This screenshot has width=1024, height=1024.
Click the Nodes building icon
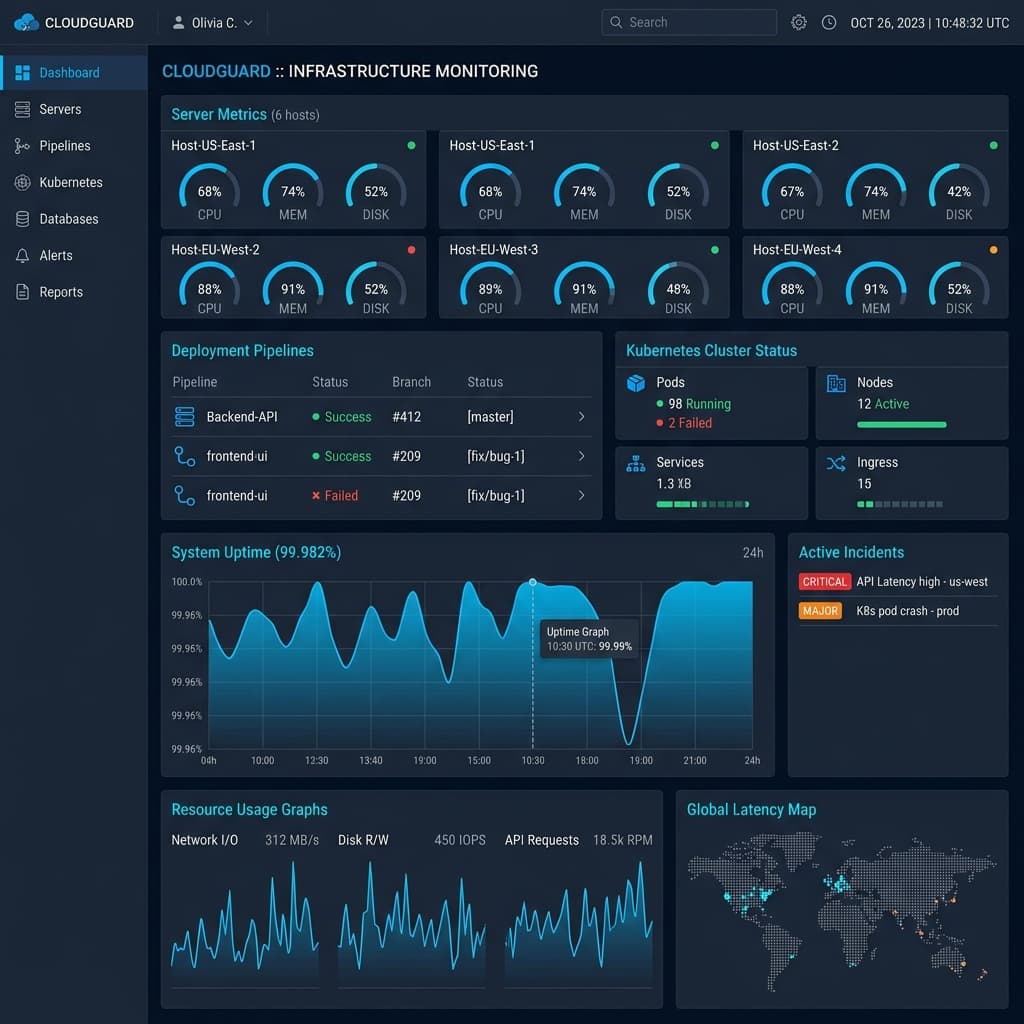click(x=836, y=383)
